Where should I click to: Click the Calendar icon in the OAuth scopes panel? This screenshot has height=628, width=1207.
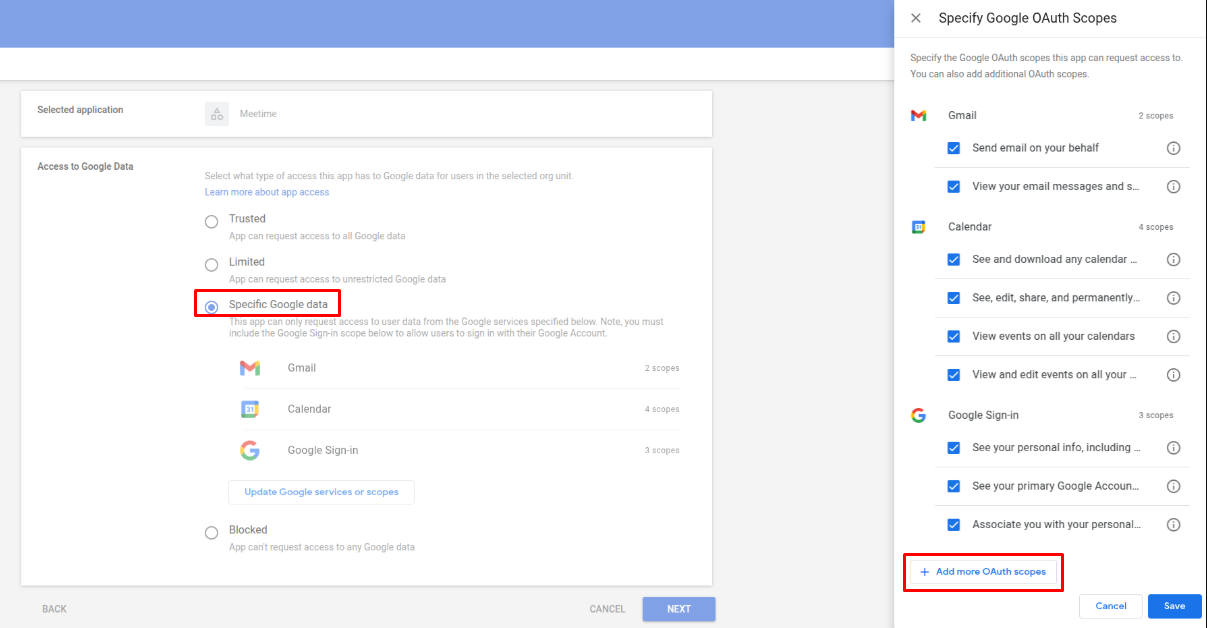pos(918,227)
